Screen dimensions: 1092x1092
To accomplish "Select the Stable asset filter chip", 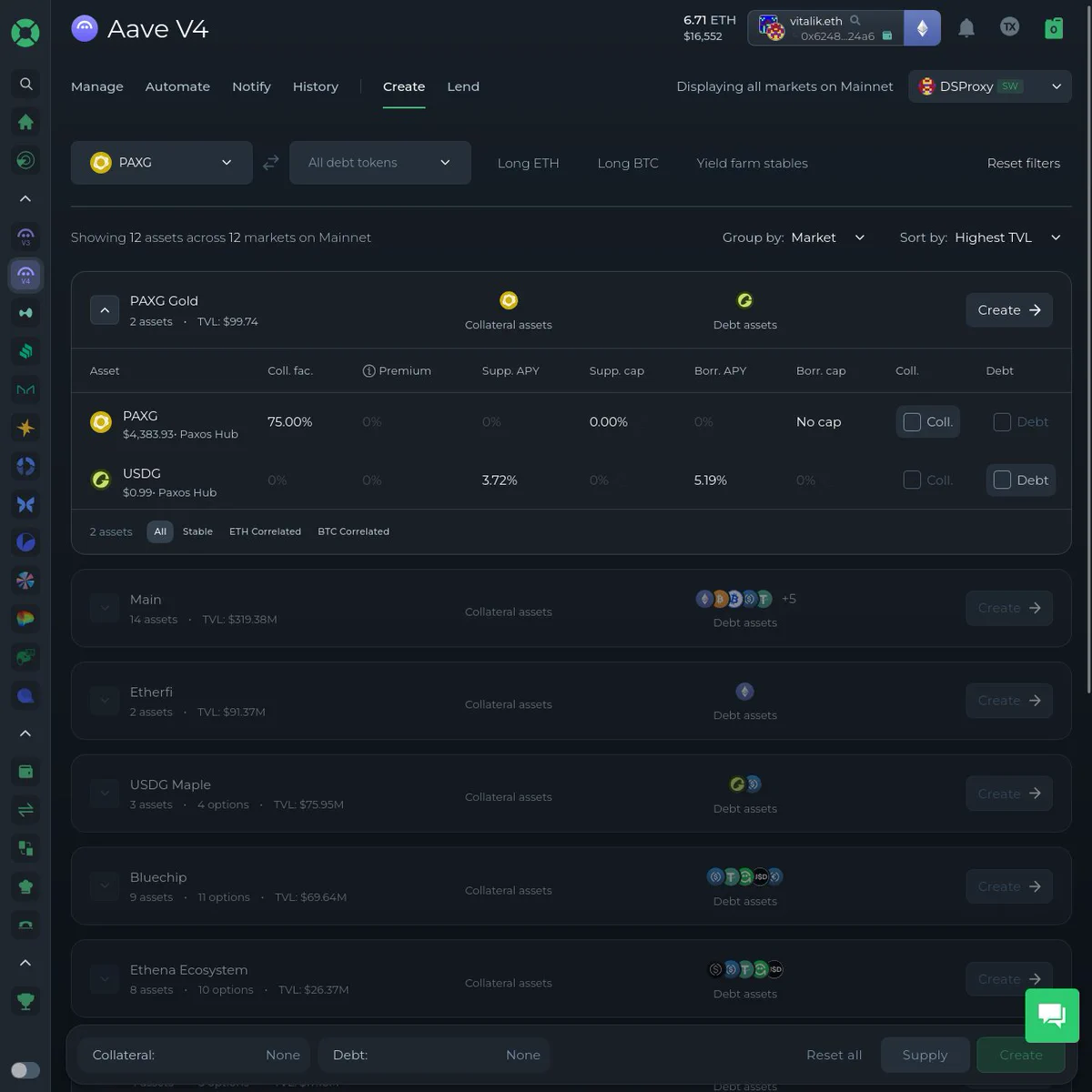I will tap(197, 531).
